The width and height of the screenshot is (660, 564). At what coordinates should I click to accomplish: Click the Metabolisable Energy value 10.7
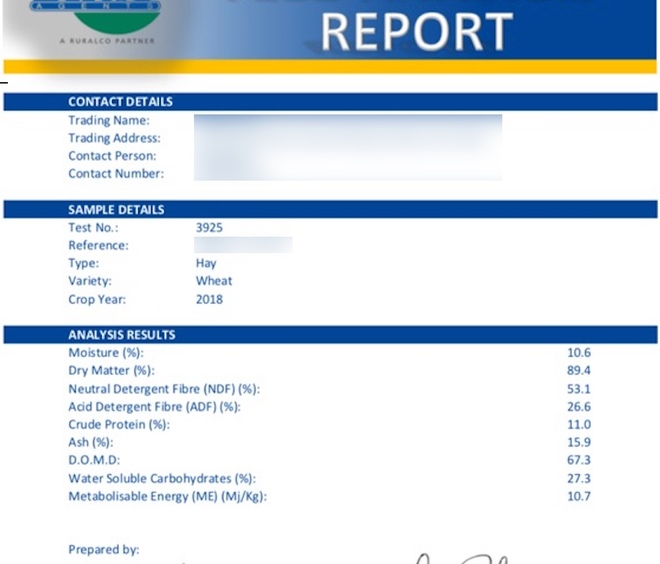(x=578, y=497)
